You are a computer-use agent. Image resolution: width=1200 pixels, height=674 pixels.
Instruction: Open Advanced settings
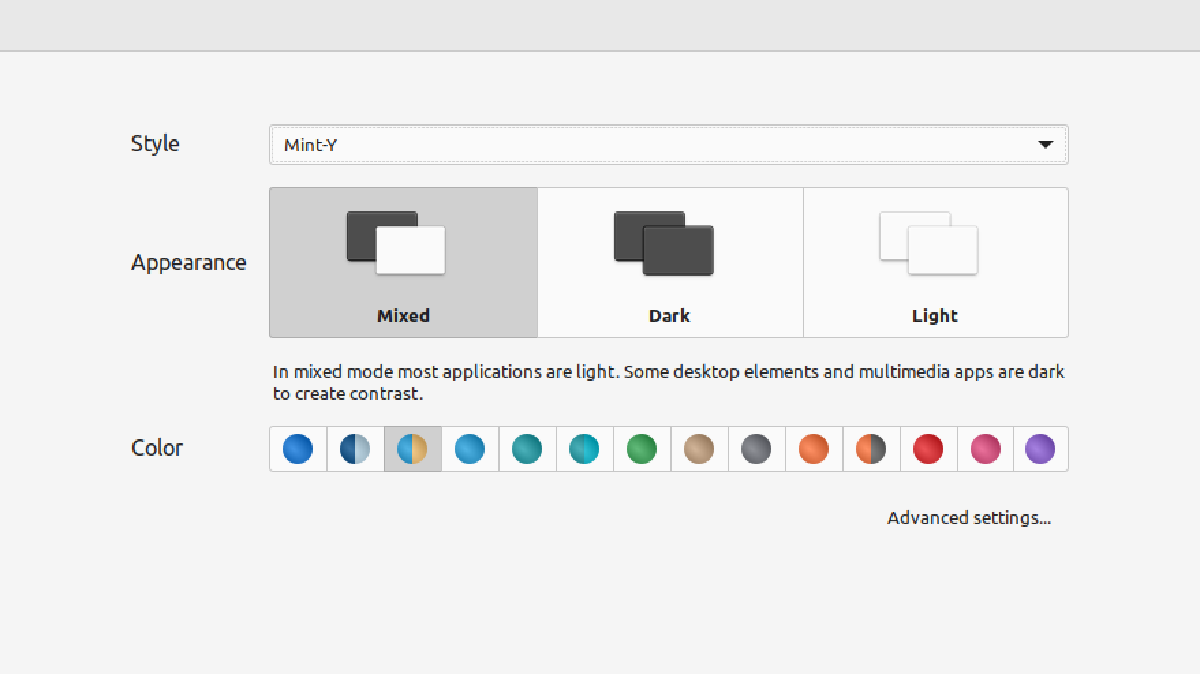tap(968, 517)
